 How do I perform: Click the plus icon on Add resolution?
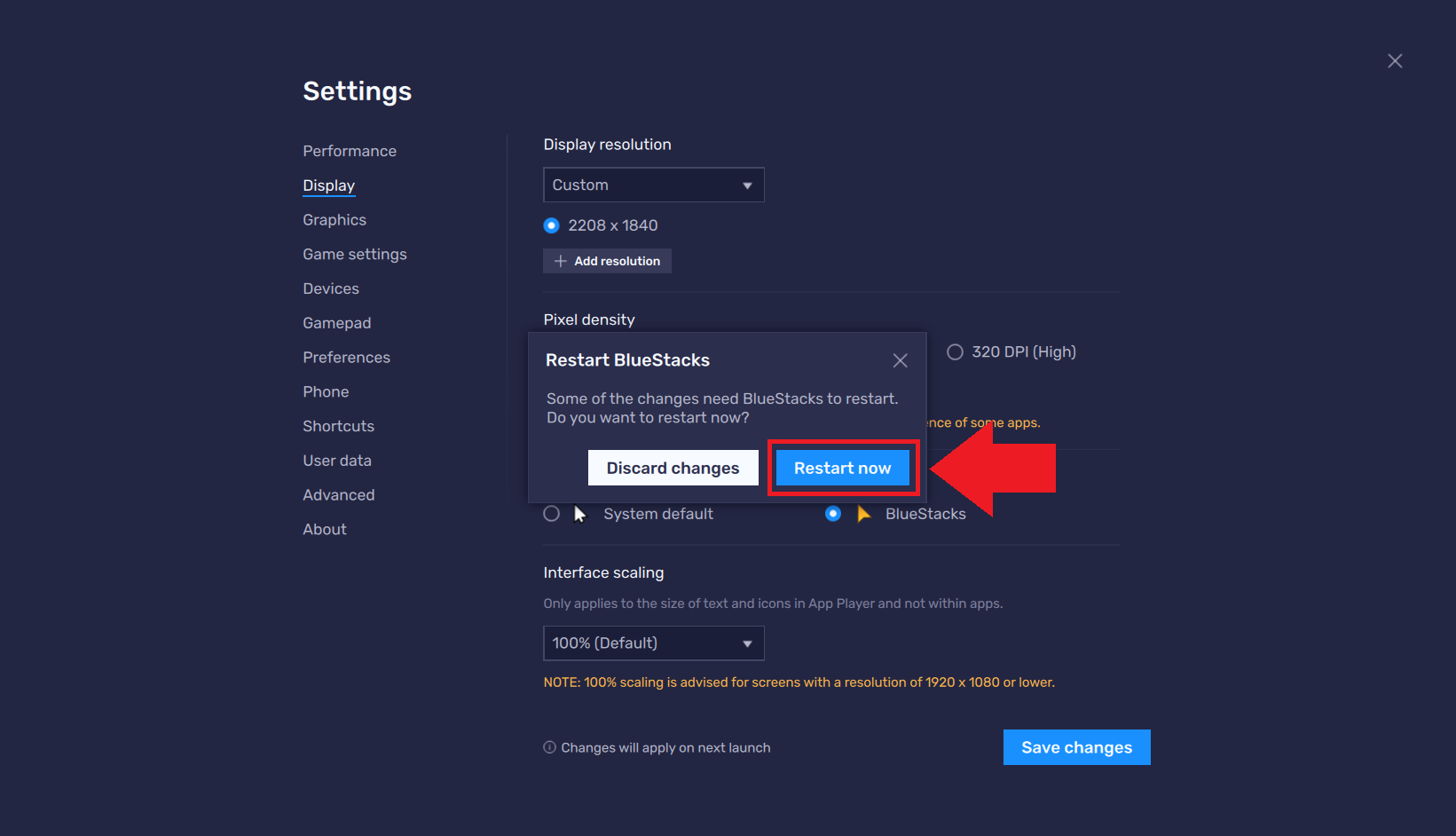[560, 260]
